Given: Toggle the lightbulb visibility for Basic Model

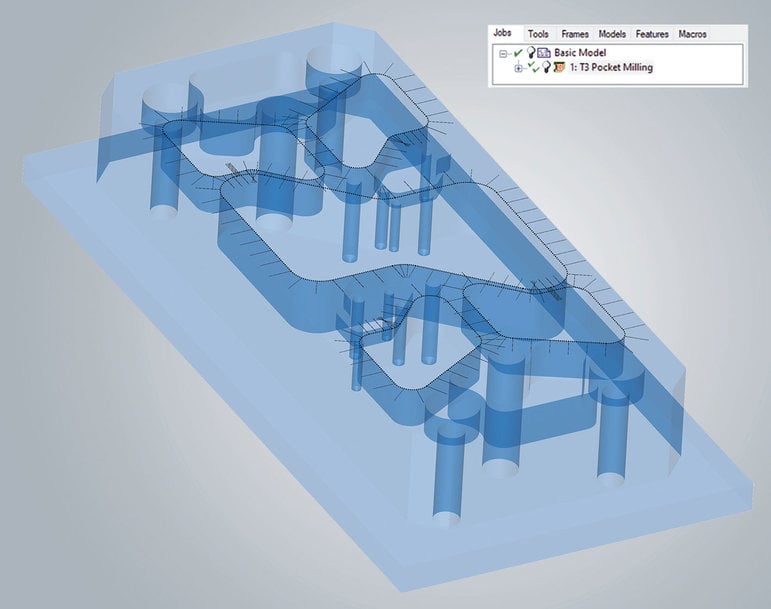Looking at the screenshot, I should 528,52.
